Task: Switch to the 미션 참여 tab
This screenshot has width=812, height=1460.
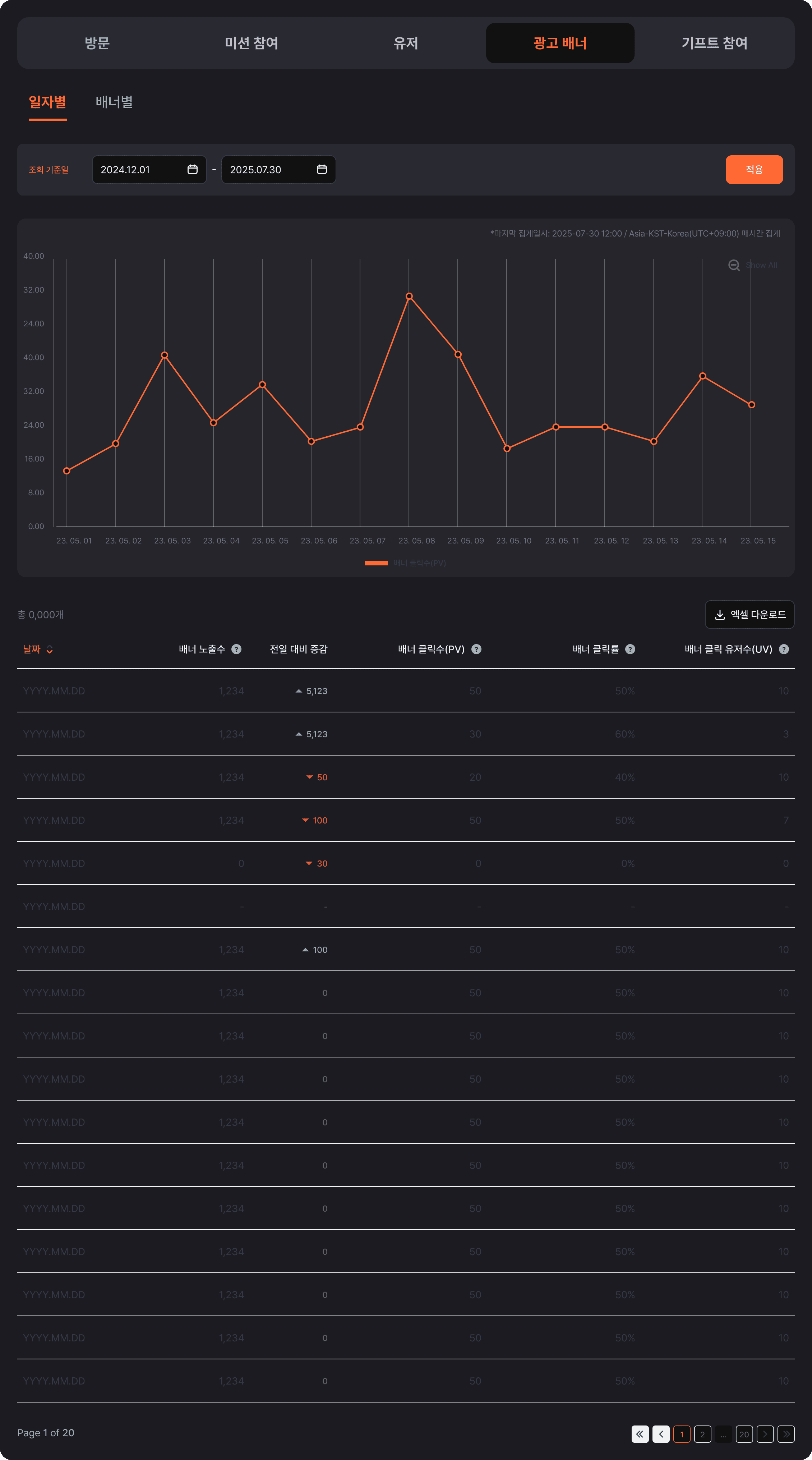Action: 251,43
